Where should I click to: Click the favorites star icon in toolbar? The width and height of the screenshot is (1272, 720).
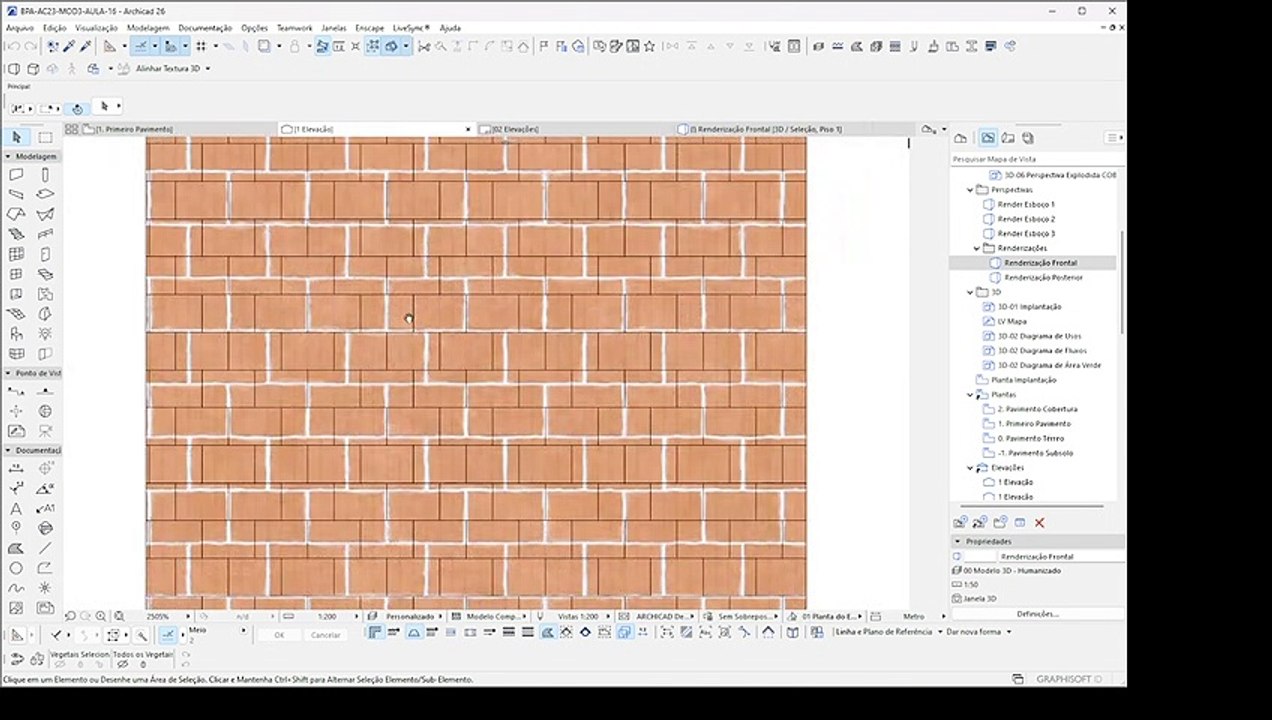(x=649, y=46)
